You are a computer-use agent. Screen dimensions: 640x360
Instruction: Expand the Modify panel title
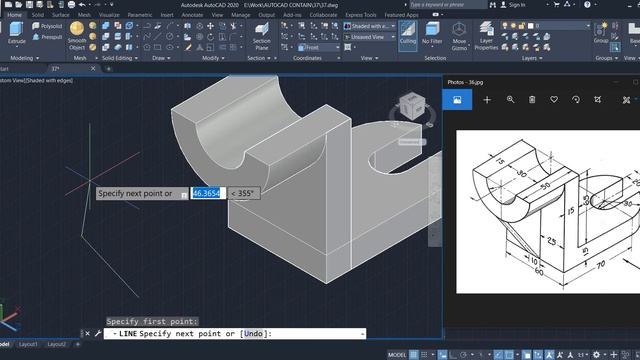213,58
